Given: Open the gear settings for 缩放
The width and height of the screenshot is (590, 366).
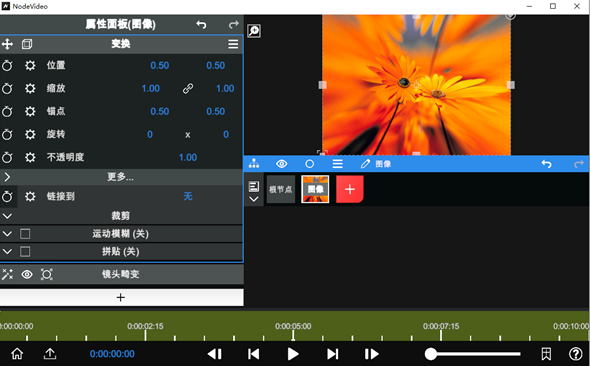Looking at the screenshot, I should click(30, 88).
